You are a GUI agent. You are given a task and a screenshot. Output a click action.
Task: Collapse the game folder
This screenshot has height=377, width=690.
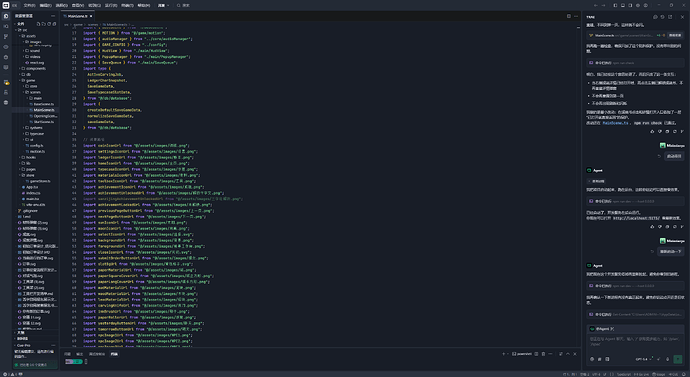pyautogui.click(x=35, y=80)
